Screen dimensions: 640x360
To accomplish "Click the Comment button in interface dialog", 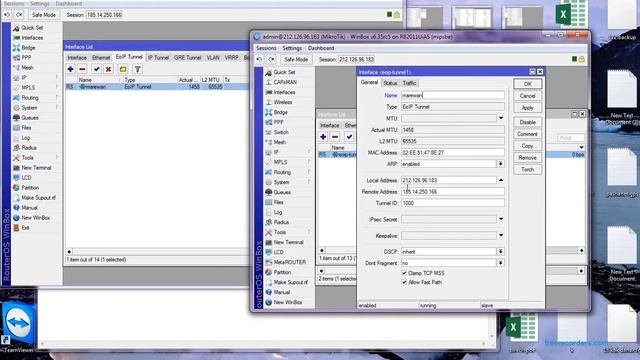I will coord(527,134).
